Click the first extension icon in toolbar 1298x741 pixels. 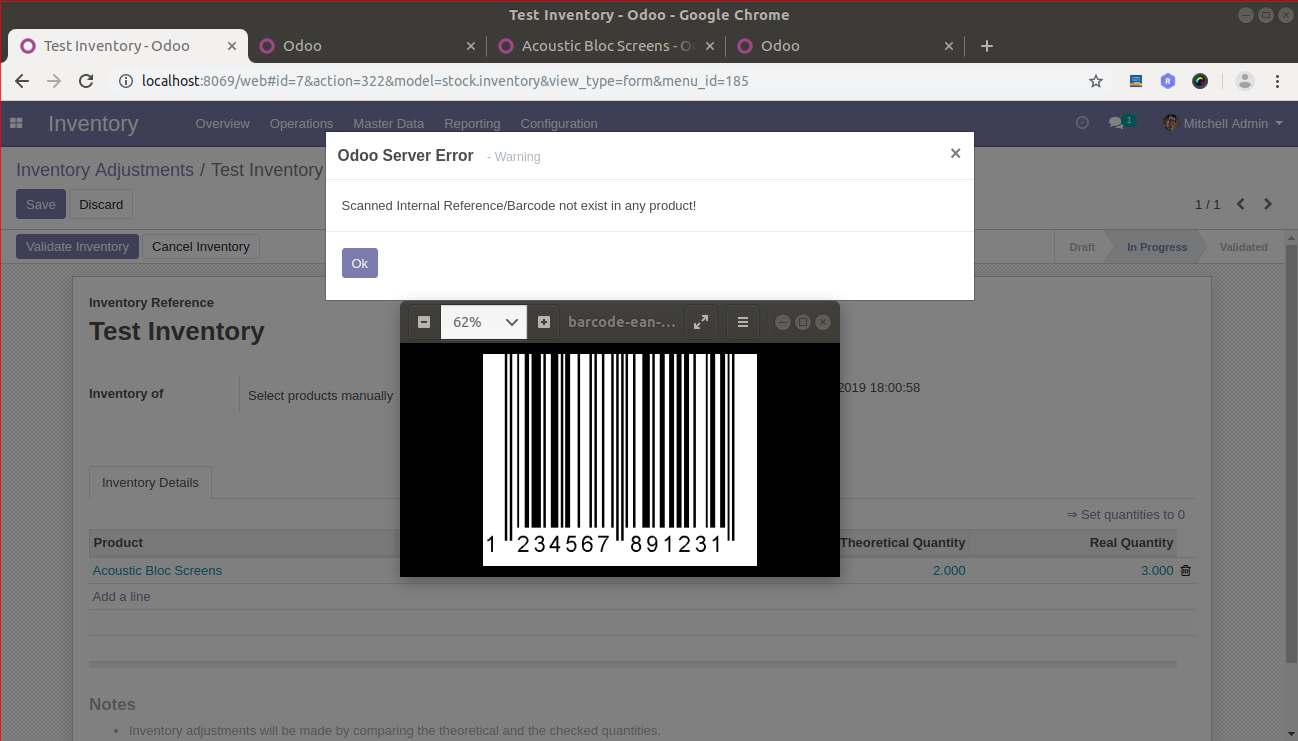click(1136, 81)
